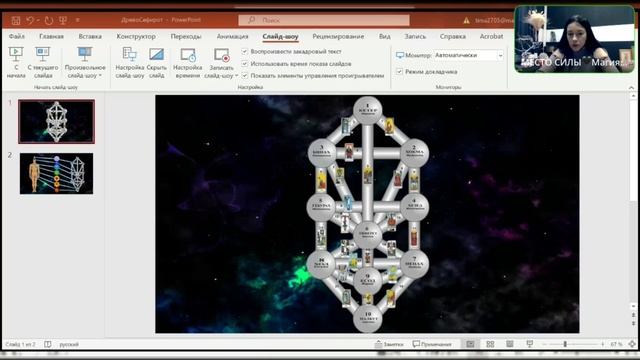This screenshot has width=640, height=360.
Task: Collapse the ribbon chevron
Action: 631,87
